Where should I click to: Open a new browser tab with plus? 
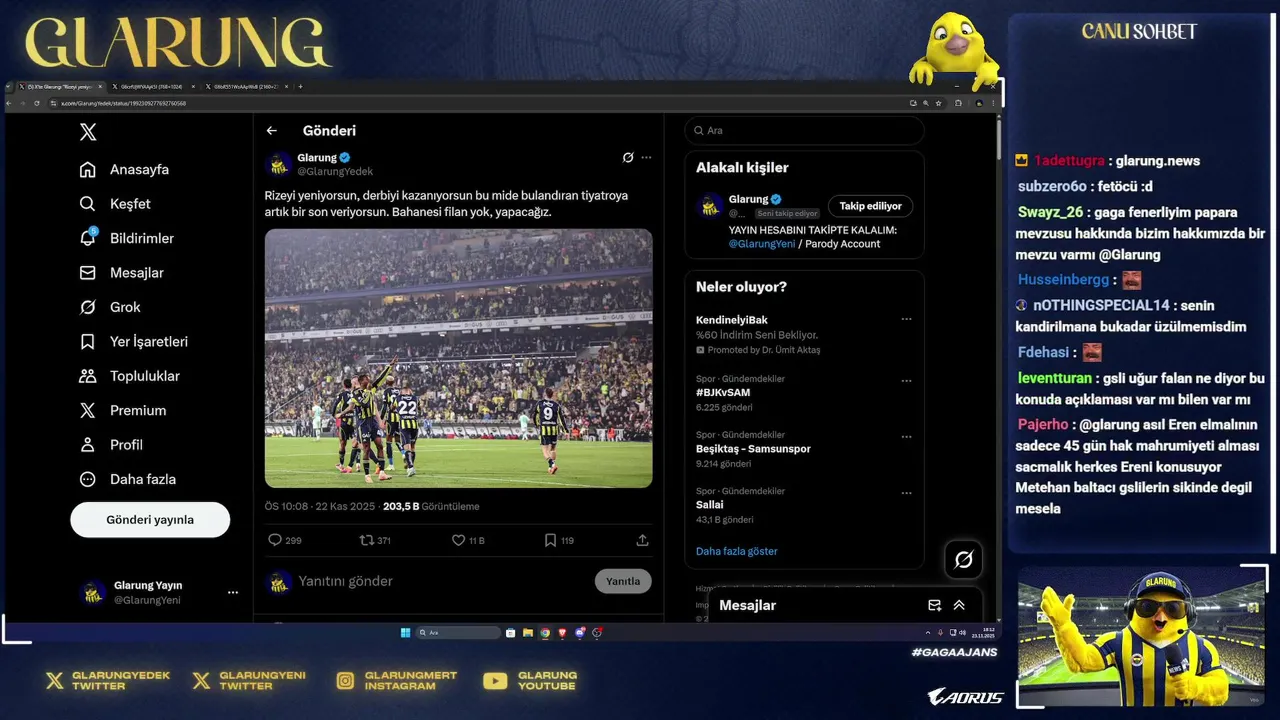point(300,87)
